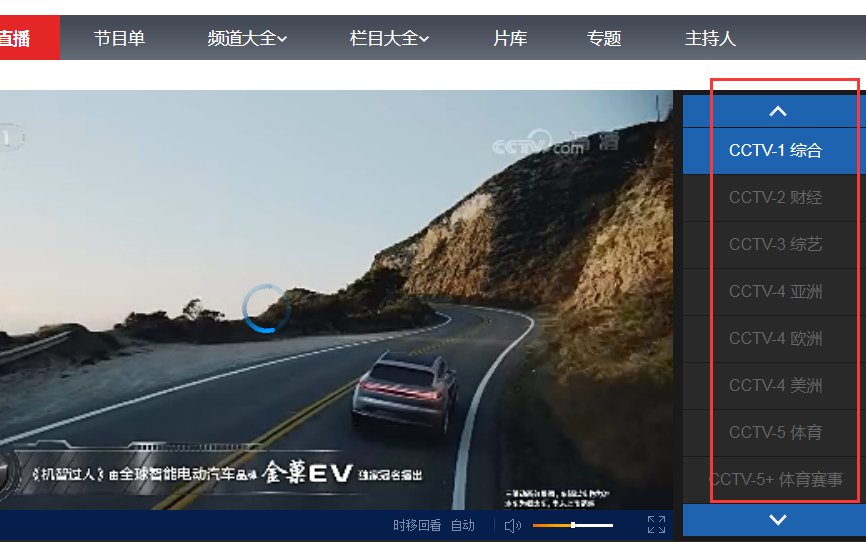The width and height of the screenshot is (866, 542).
Task: Switch to CCTV-2 财经 channel
Action: (x=775, y=198)
